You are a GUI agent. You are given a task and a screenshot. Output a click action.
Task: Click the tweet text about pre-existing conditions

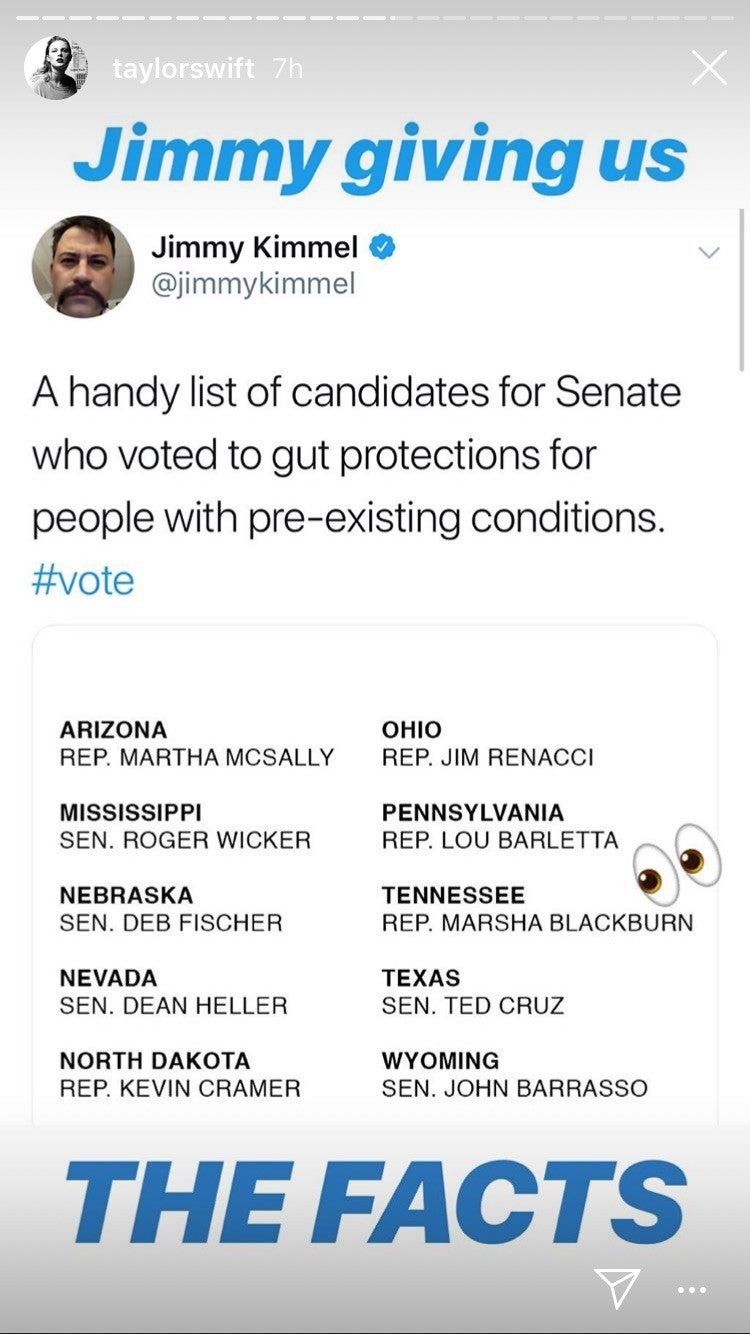356,455
